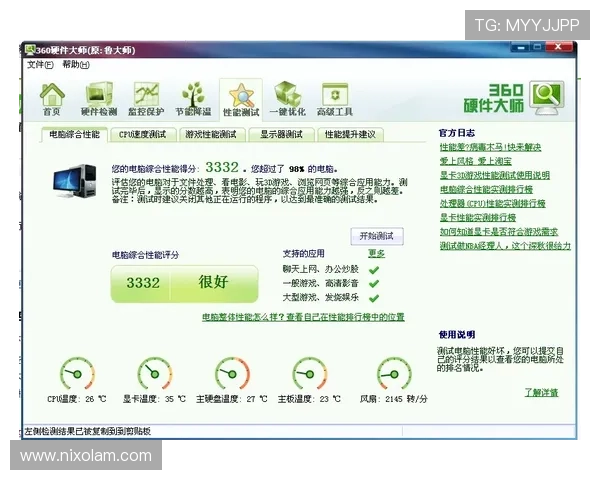Click the 主硬盘温度: 27 ℃ reading

pos(232,399)
